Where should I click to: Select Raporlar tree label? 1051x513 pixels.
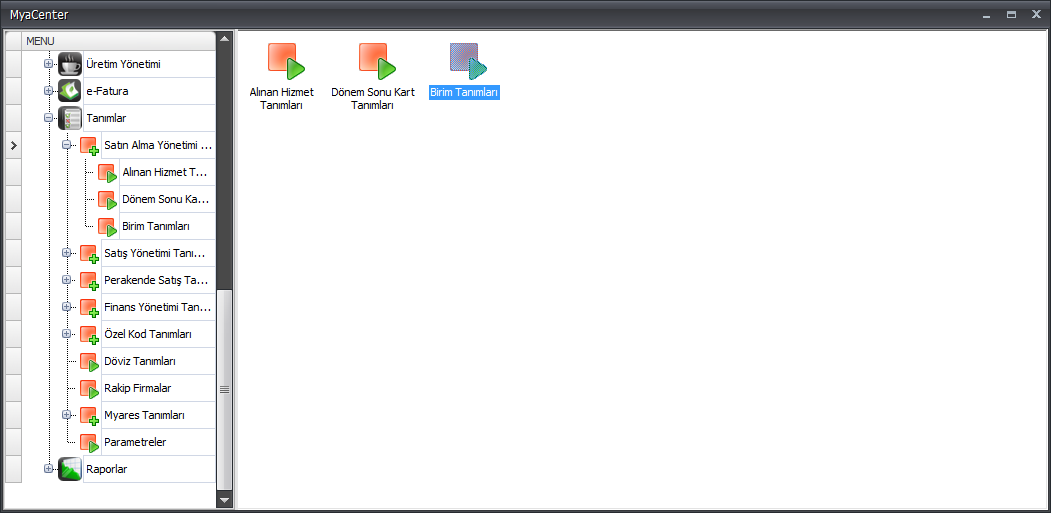[x=107, y=469]
